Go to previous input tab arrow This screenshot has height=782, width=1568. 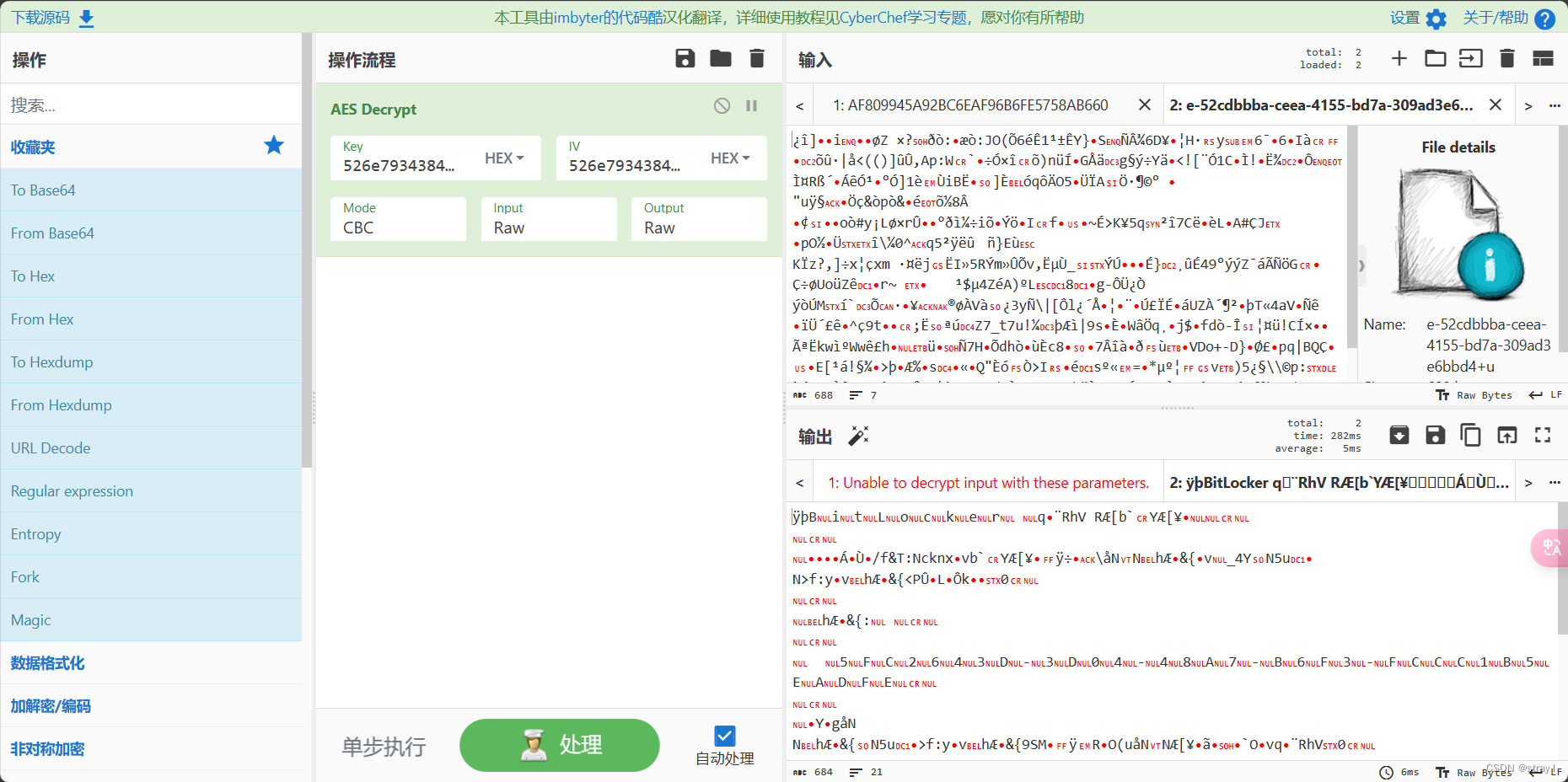point(800,106)
